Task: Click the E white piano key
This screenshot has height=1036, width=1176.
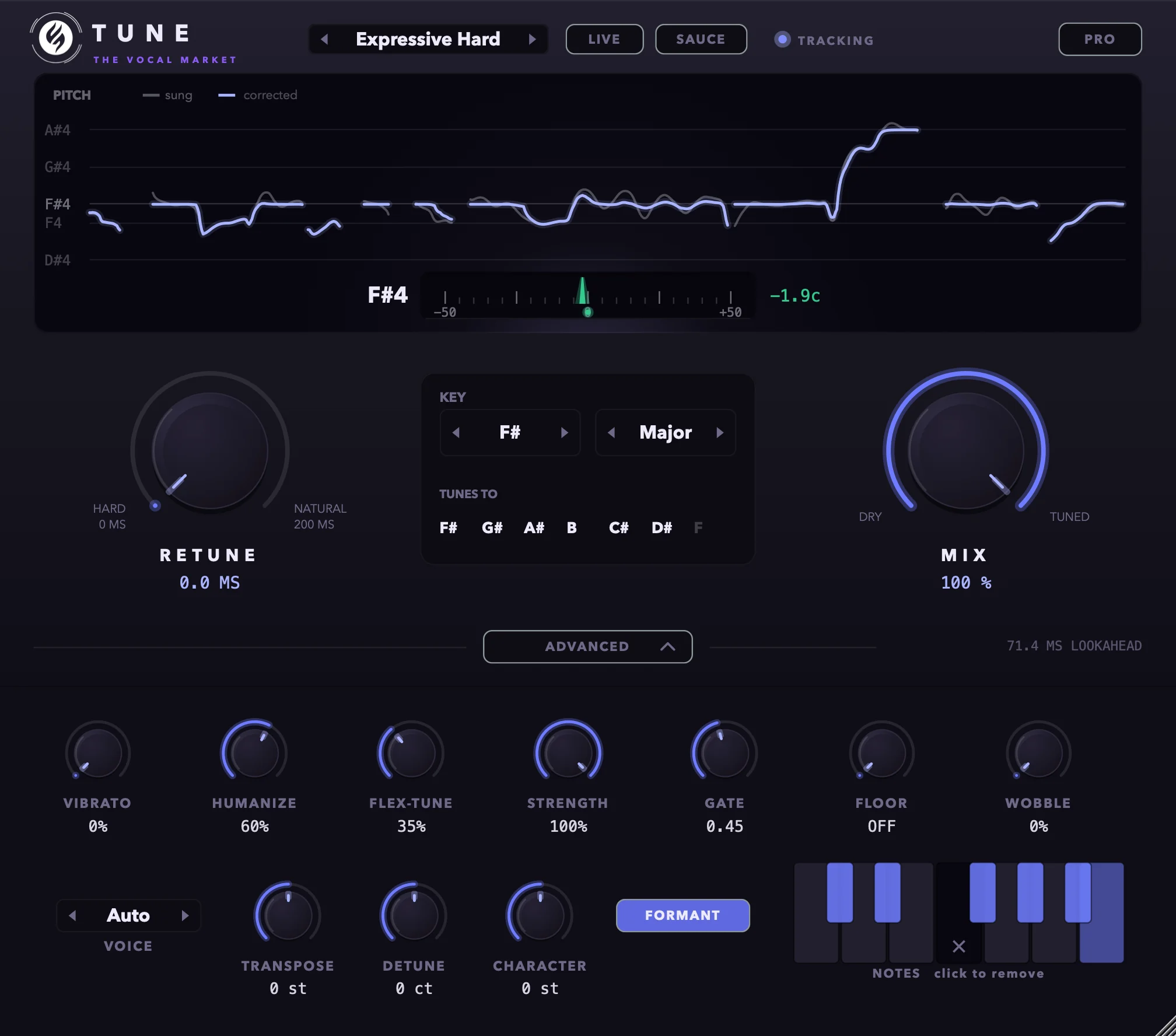Action: coord(911,942)
